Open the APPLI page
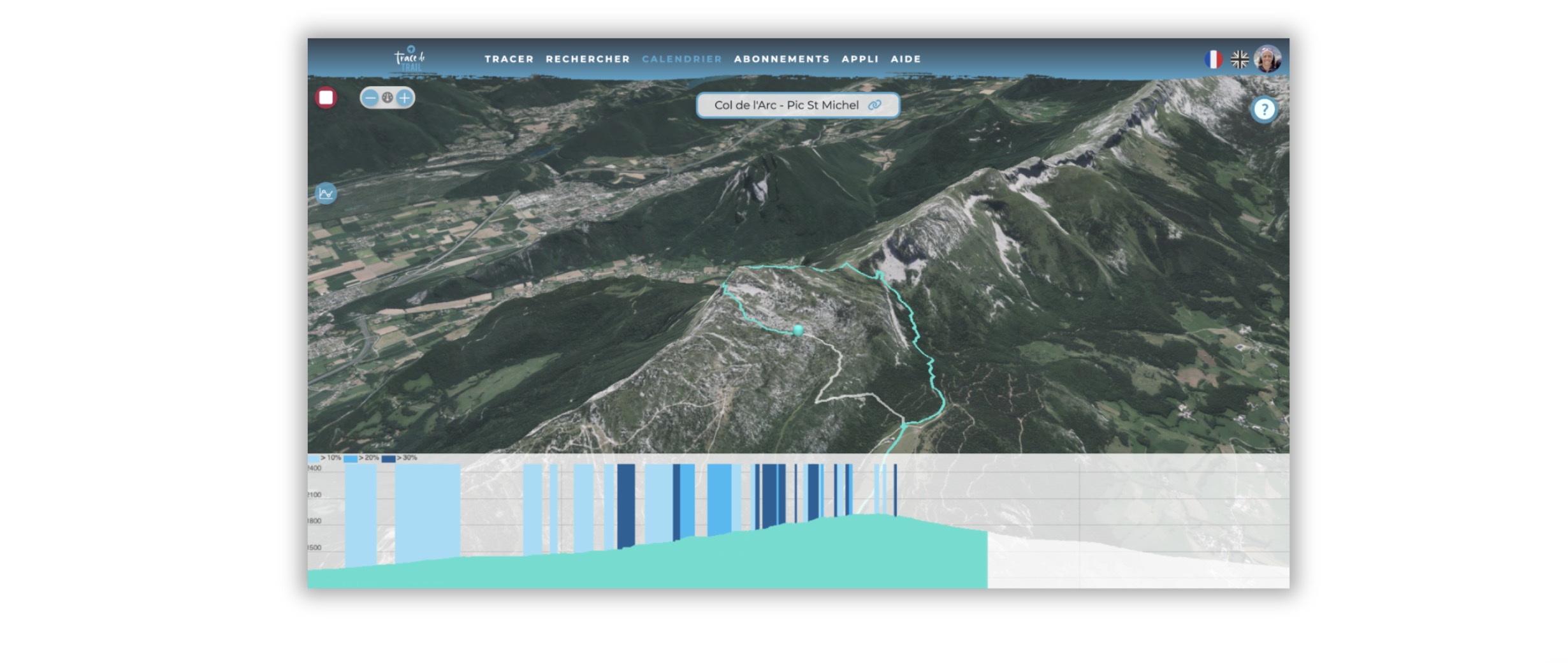This screenshot has height=663, width=1568. tap(860, 59)
